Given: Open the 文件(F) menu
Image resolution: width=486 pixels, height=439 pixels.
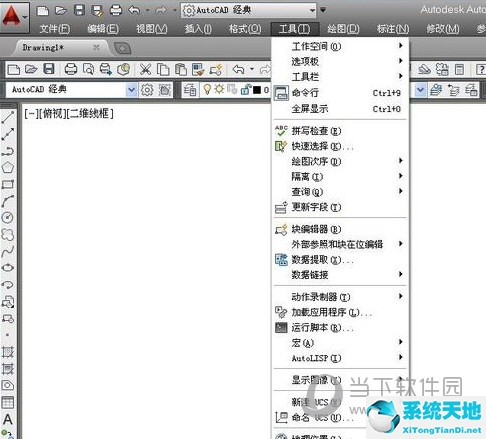Looking at the screenshot, I should [x=55, y=29].
